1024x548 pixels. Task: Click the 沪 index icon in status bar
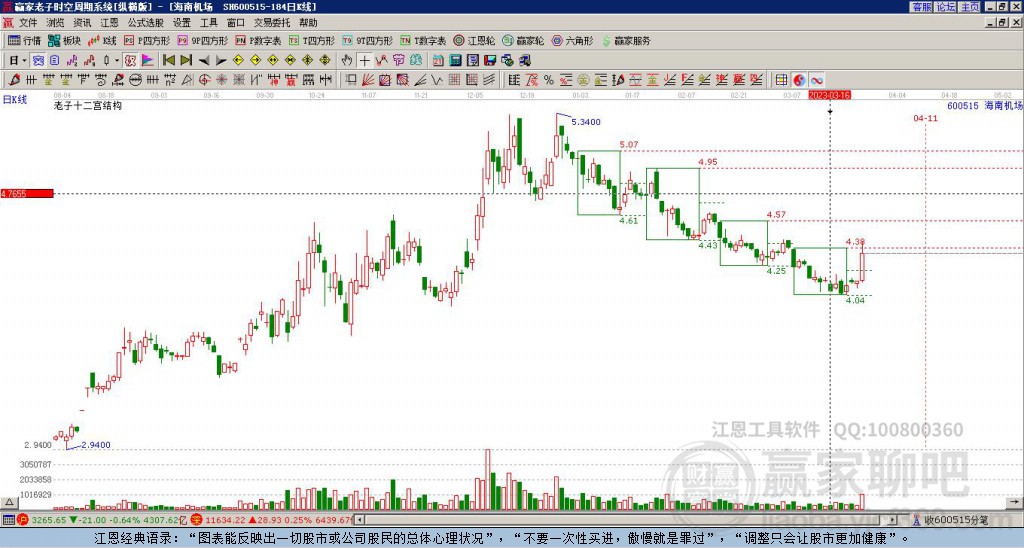[23, 520]
